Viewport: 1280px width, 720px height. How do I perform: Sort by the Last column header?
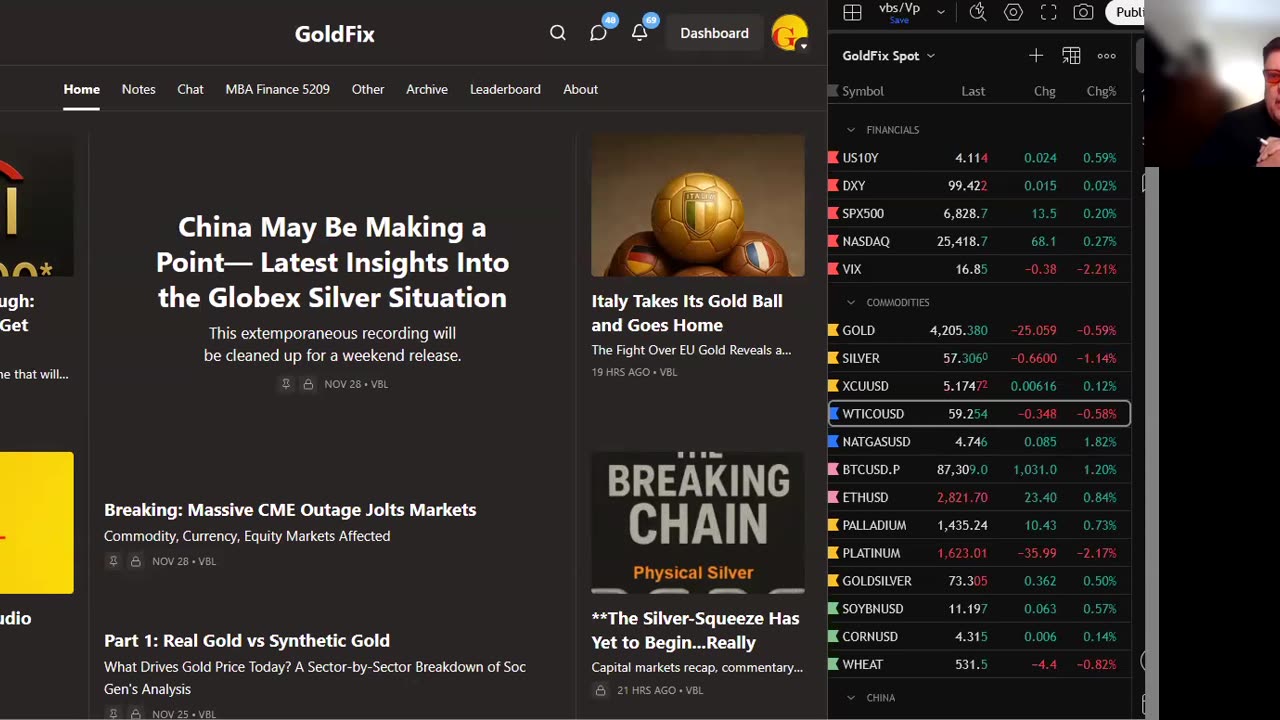pyautogui.click(x=973, y=91)
